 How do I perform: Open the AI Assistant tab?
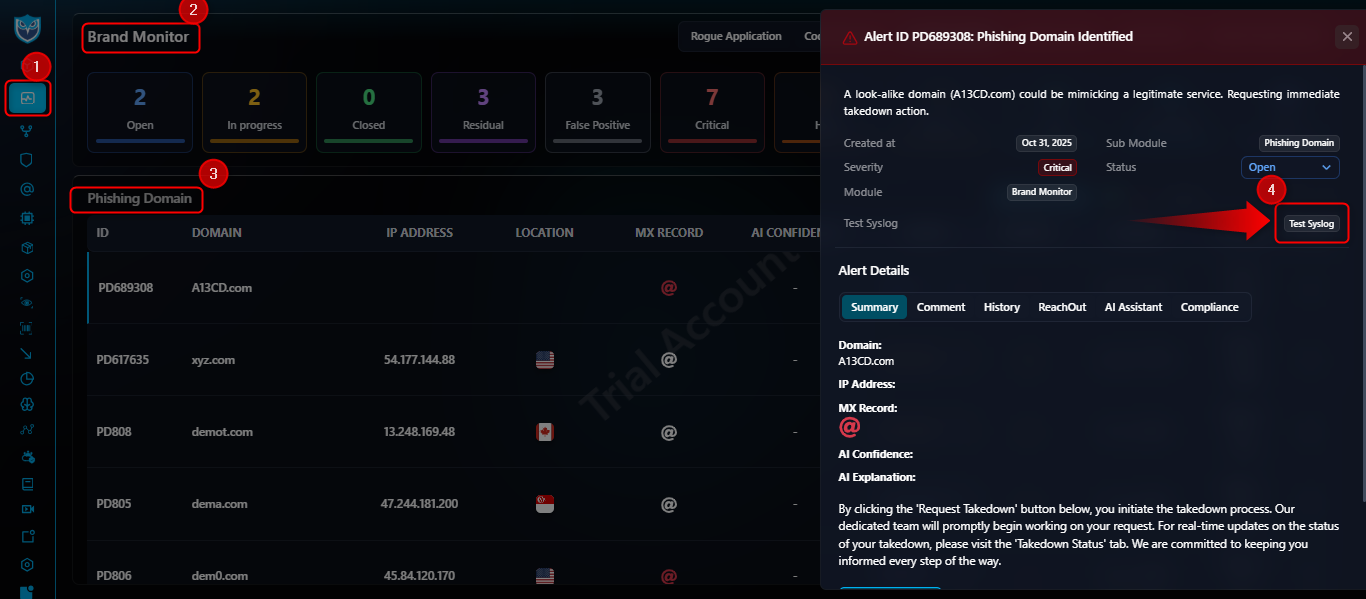(x=1133, y=307)
